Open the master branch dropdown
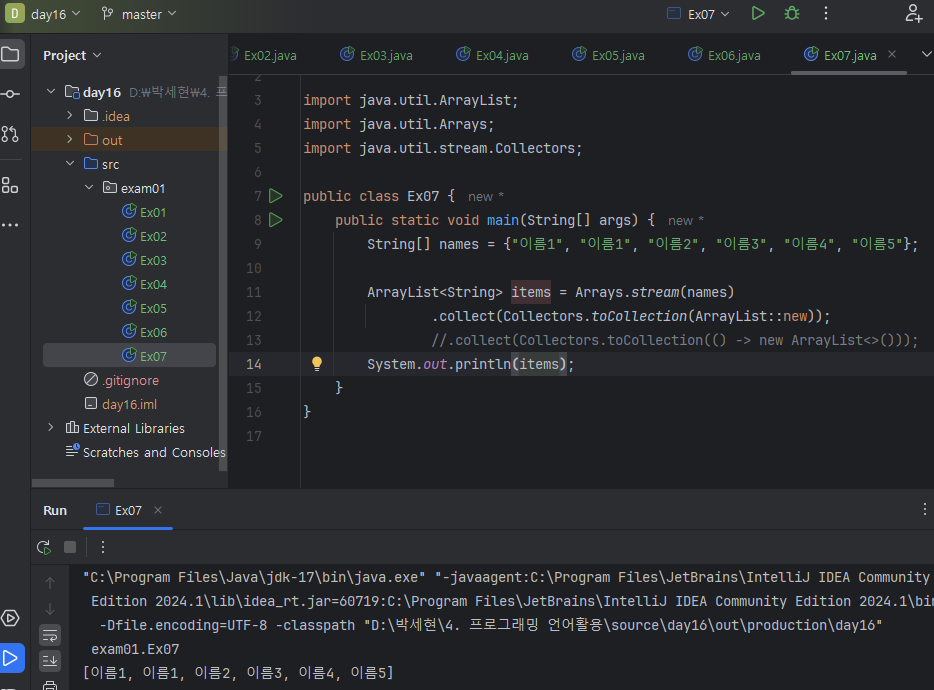The image size is (934, 690). 139,14
